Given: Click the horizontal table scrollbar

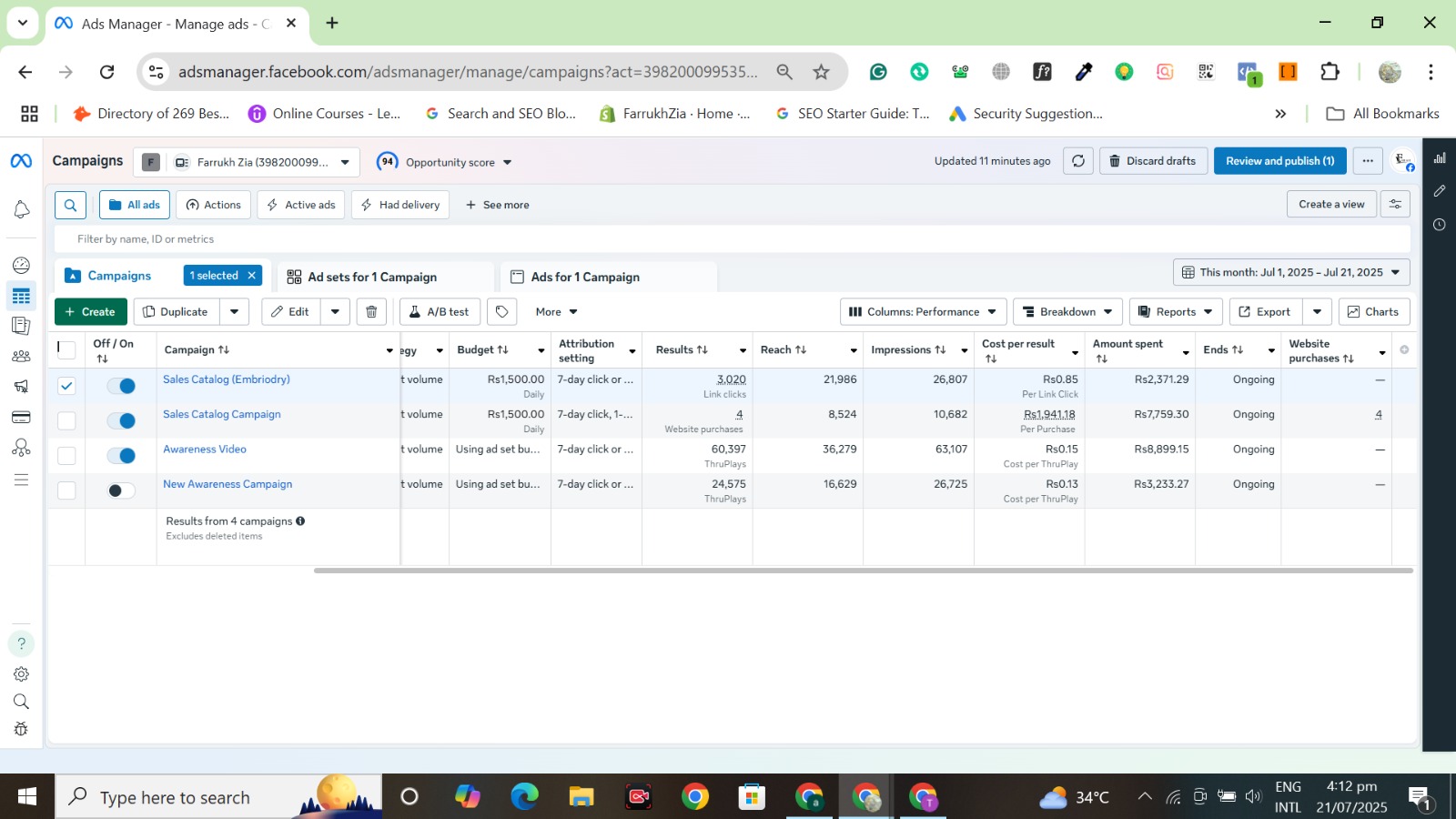Looking at the screenshot, I should point(864,571).
